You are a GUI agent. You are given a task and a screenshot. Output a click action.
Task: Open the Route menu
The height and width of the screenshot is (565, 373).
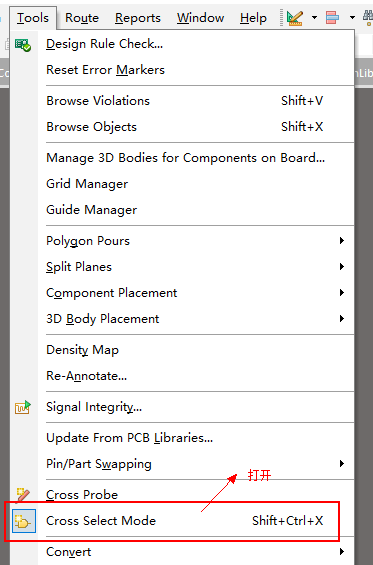[x=82, y=18]
